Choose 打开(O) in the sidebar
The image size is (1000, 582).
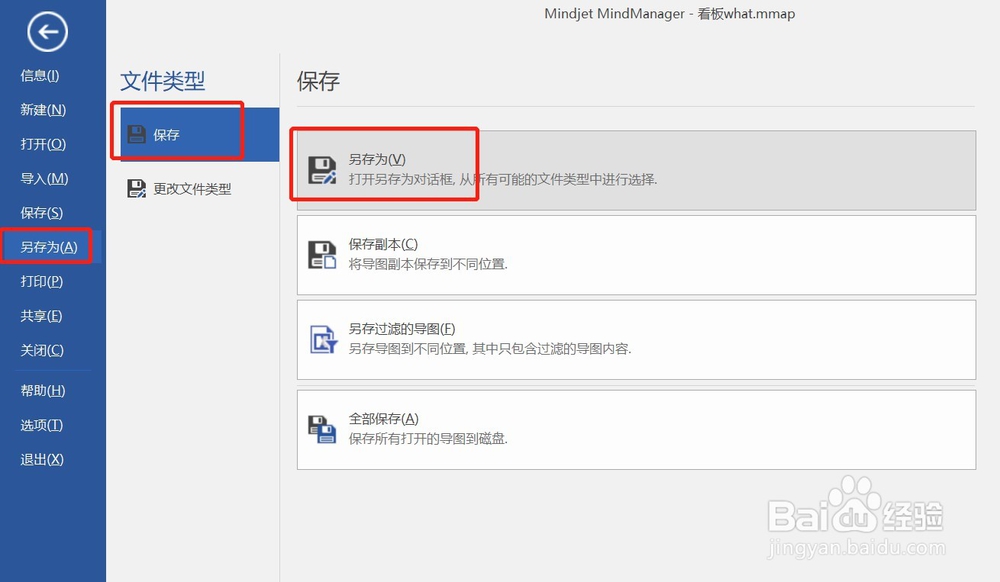coord(43,145)
